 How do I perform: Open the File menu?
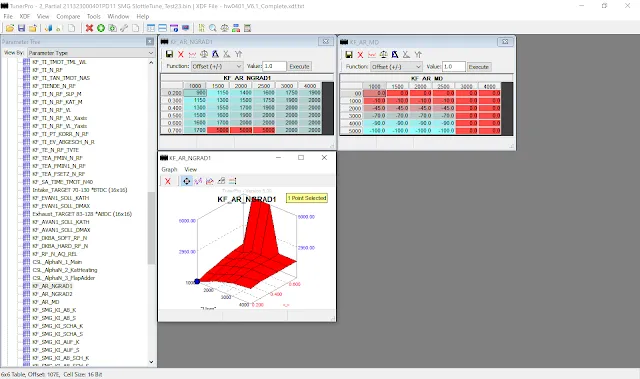point(8,16)
